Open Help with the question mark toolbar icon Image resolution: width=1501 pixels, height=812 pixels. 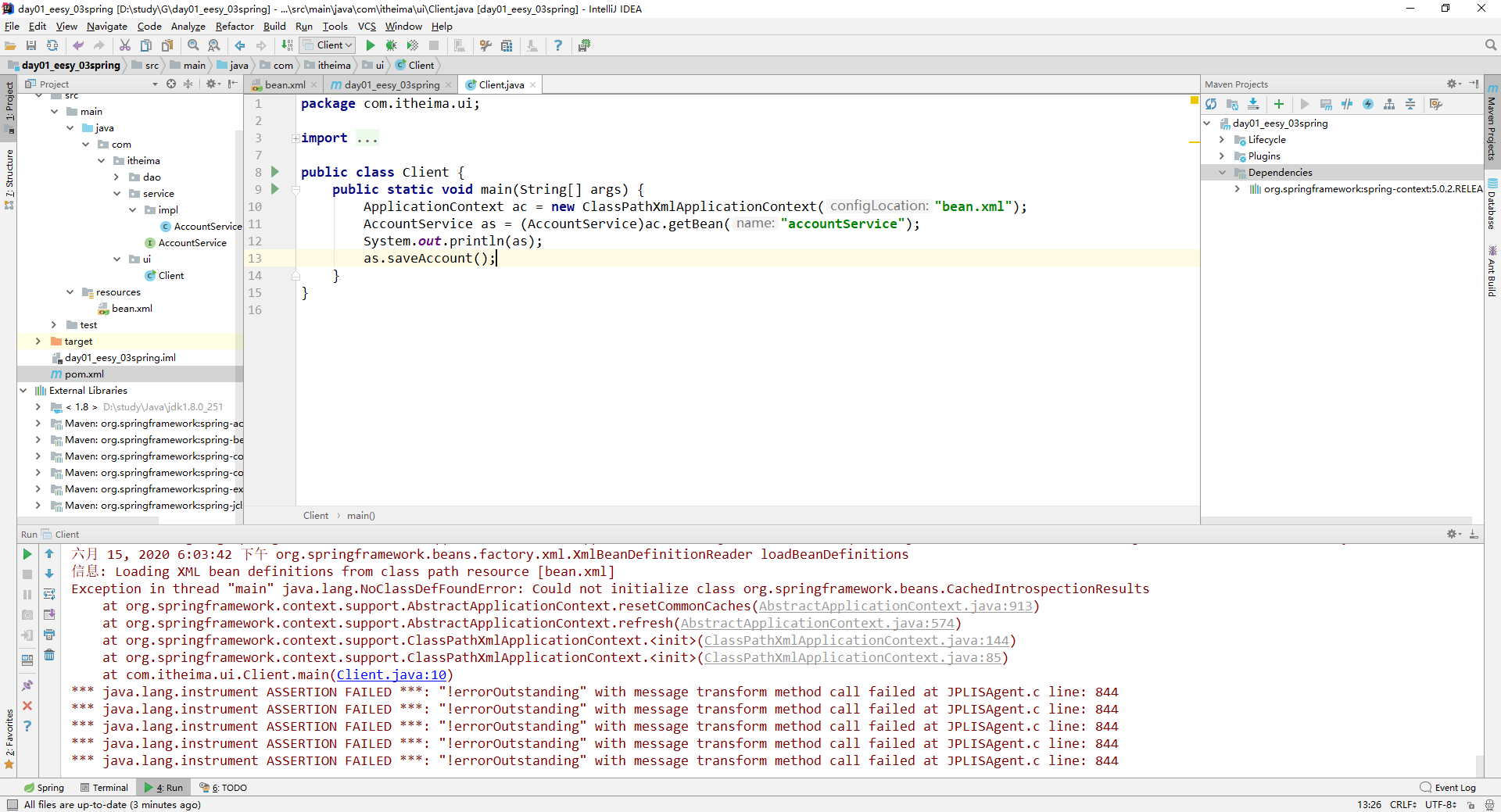(558, 45)
